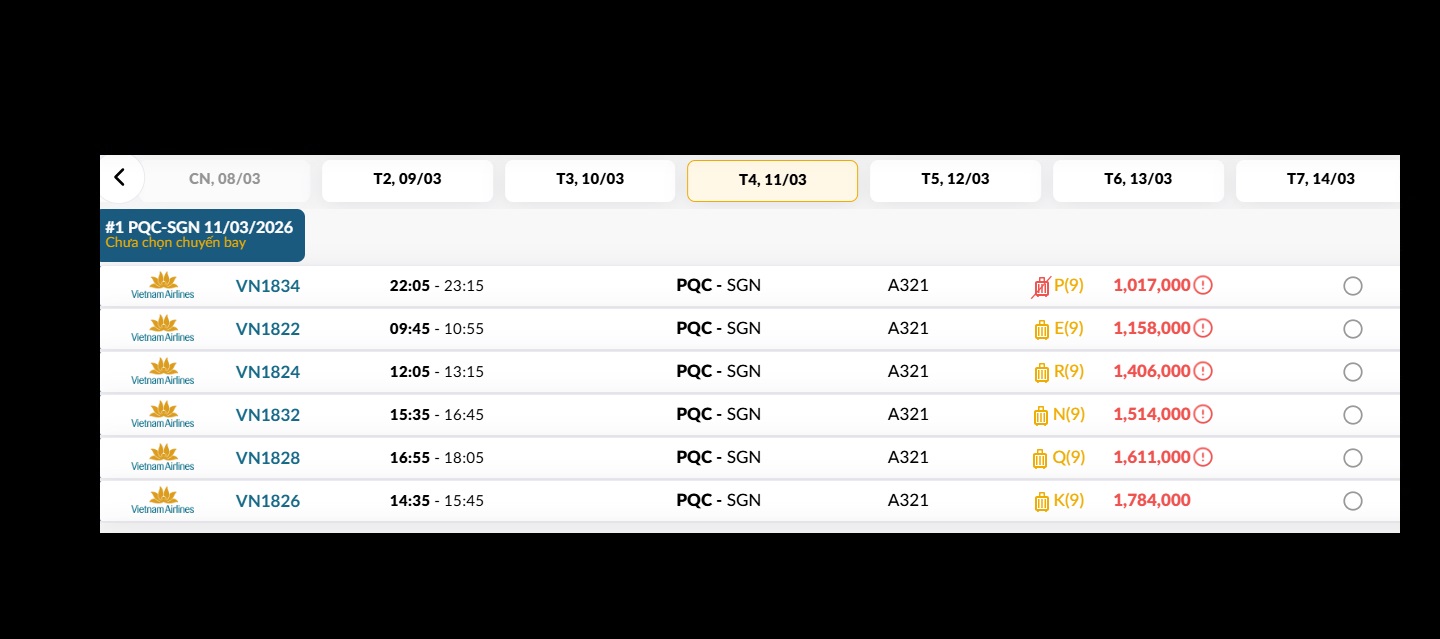Click the alert icon beside price 1,158,000
Image resolution: width=1440 pixels, height=639 pixels.
click(x=1203, y=329)
